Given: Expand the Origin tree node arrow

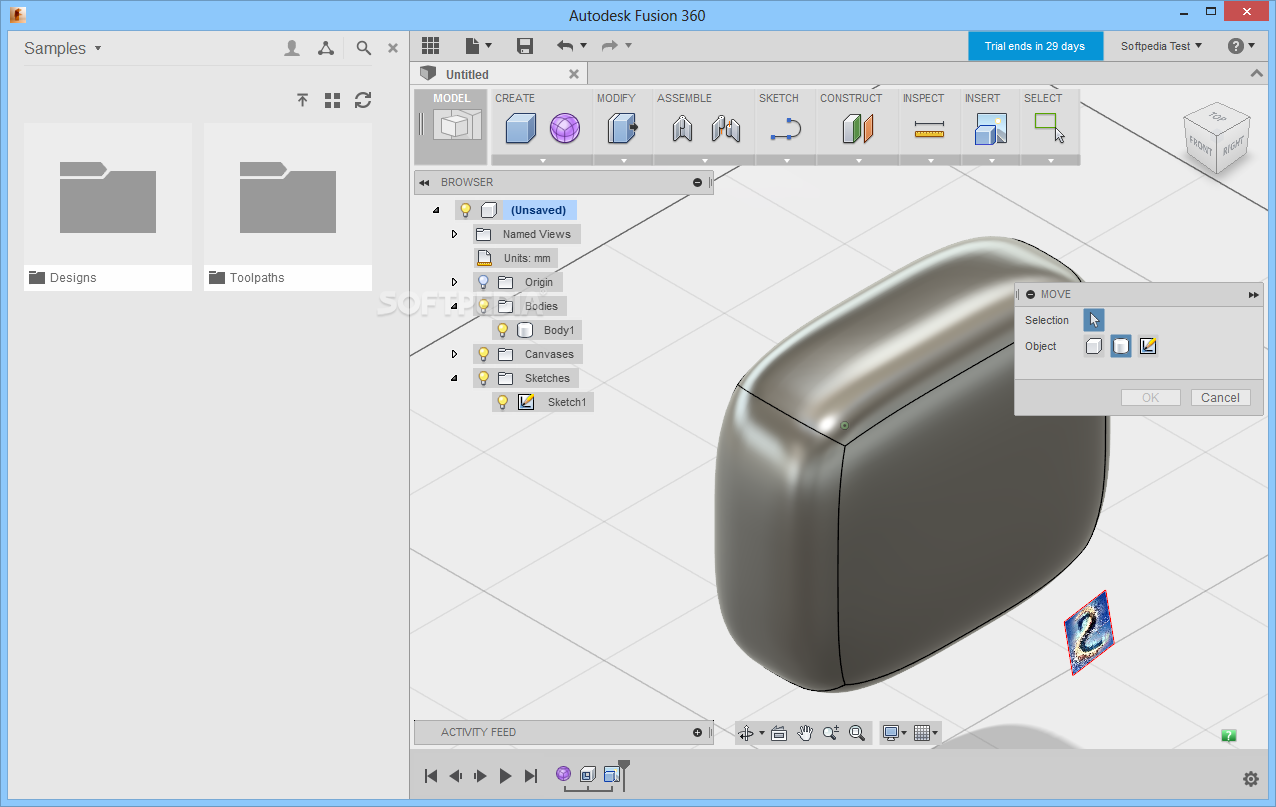Looking at the screenshot, I should tap(454, 282).
